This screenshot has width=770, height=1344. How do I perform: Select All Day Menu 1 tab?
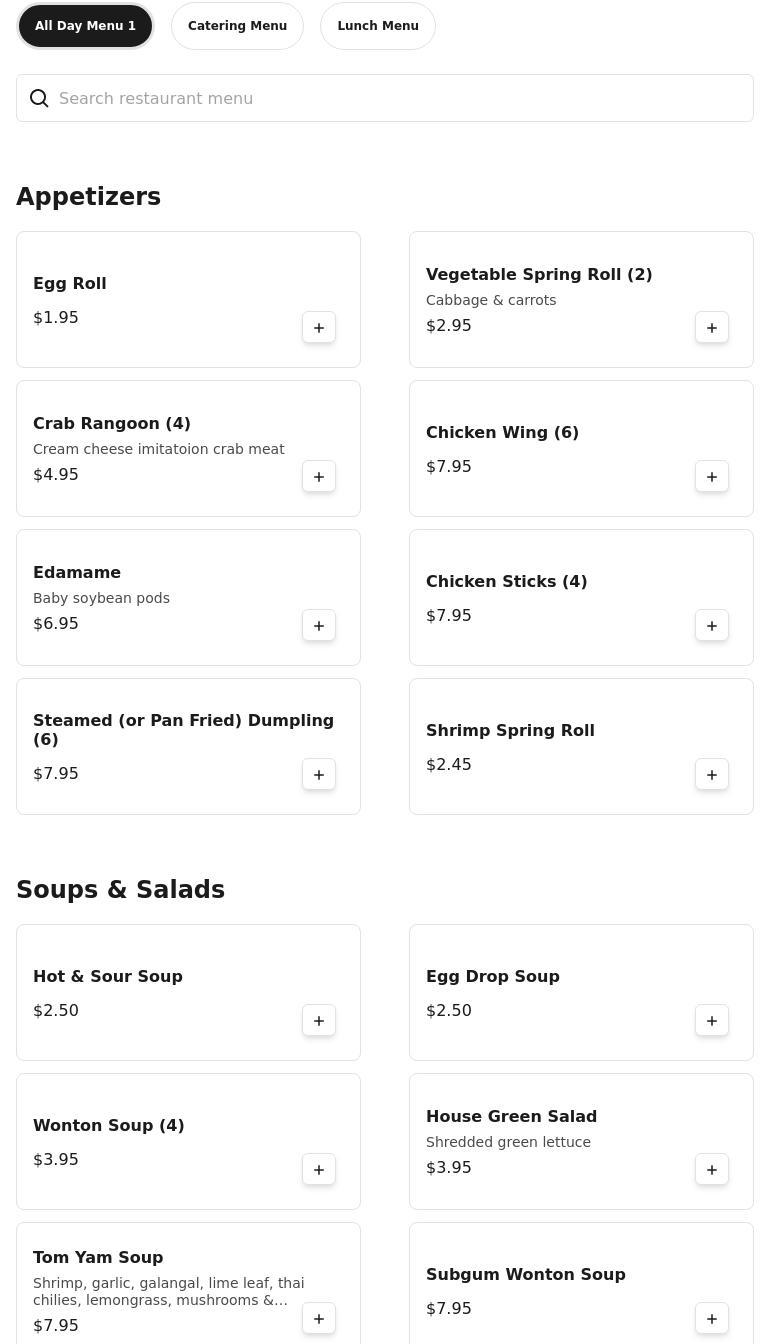(85, 26)
